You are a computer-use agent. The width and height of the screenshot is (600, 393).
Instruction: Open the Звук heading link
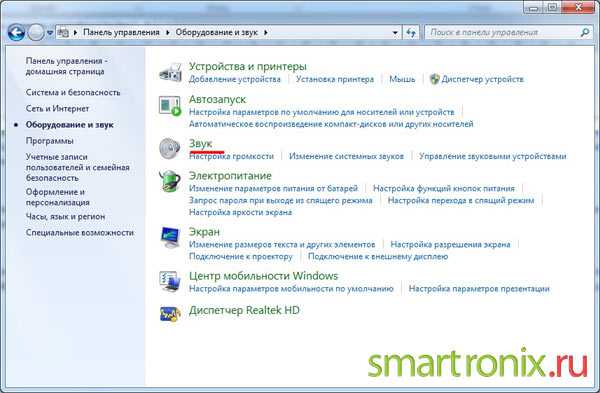click(201, 144)
